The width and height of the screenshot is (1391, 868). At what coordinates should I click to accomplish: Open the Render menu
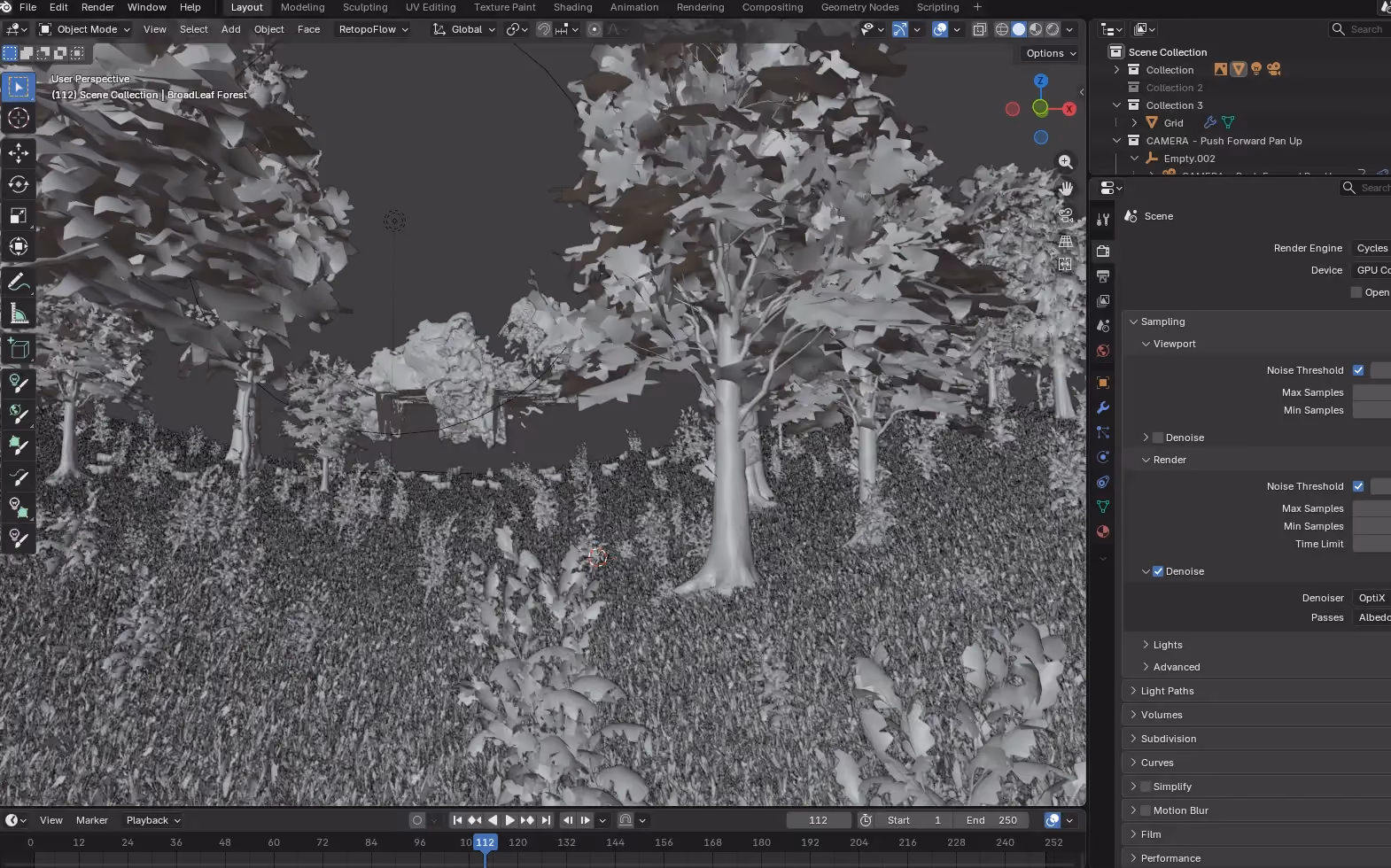(x=97, y=7)
